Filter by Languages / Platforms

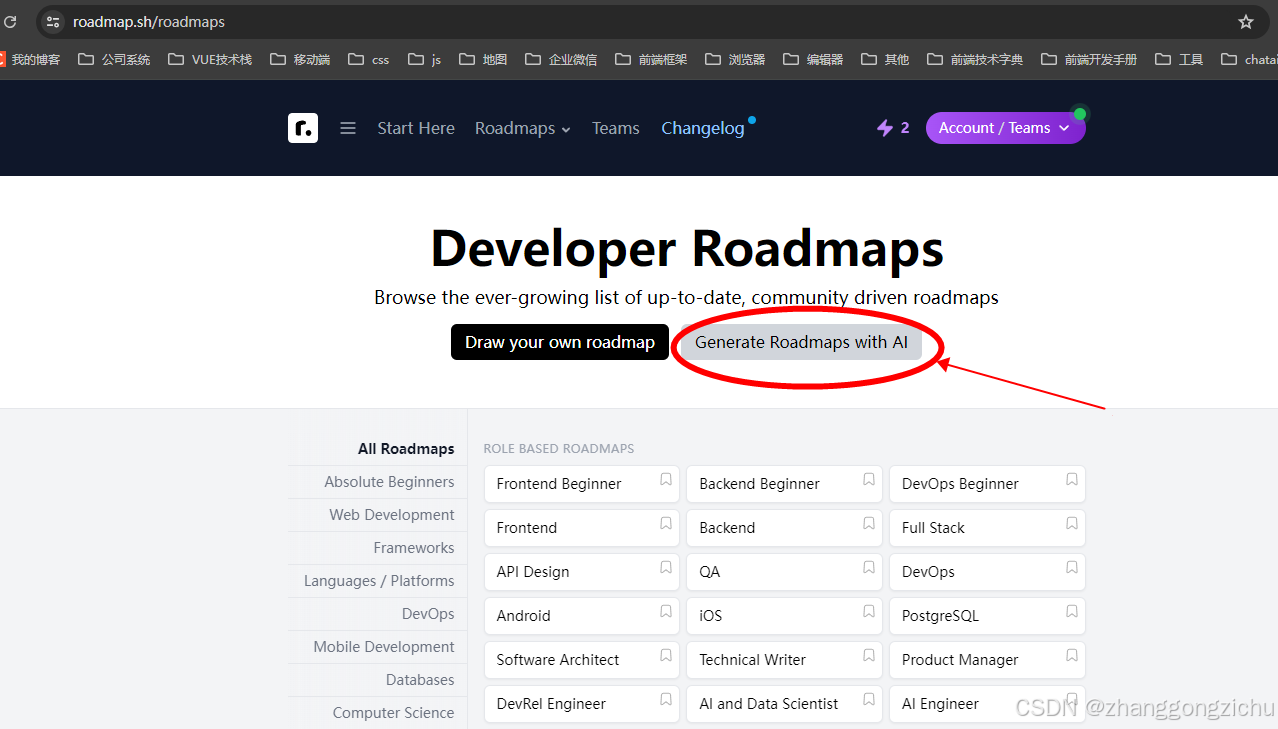pyautogui.click(x=379, y=581)
